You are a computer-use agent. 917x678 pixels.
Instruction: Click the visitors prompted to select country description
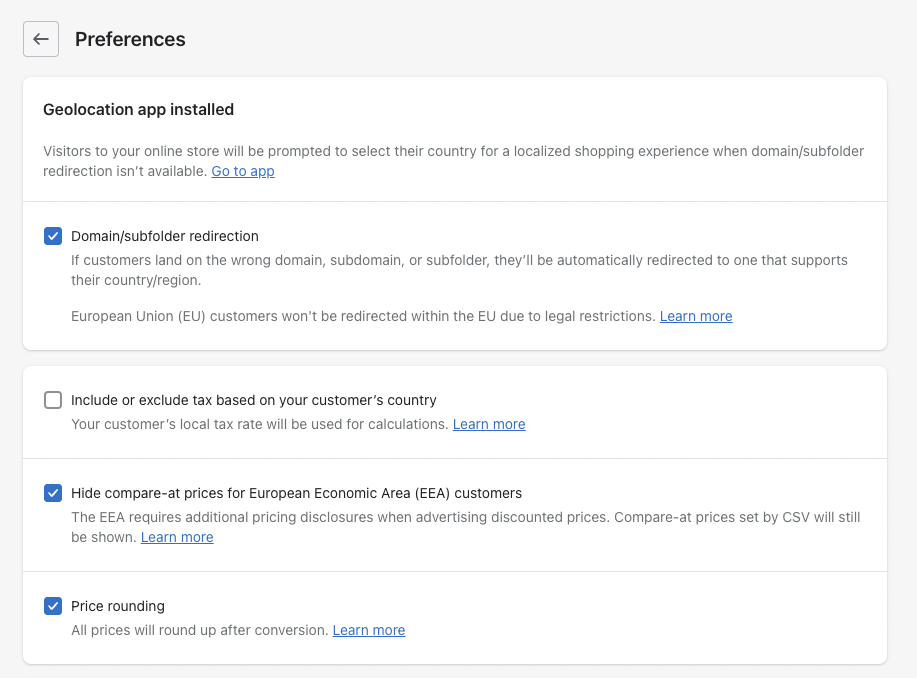[453, 161]
